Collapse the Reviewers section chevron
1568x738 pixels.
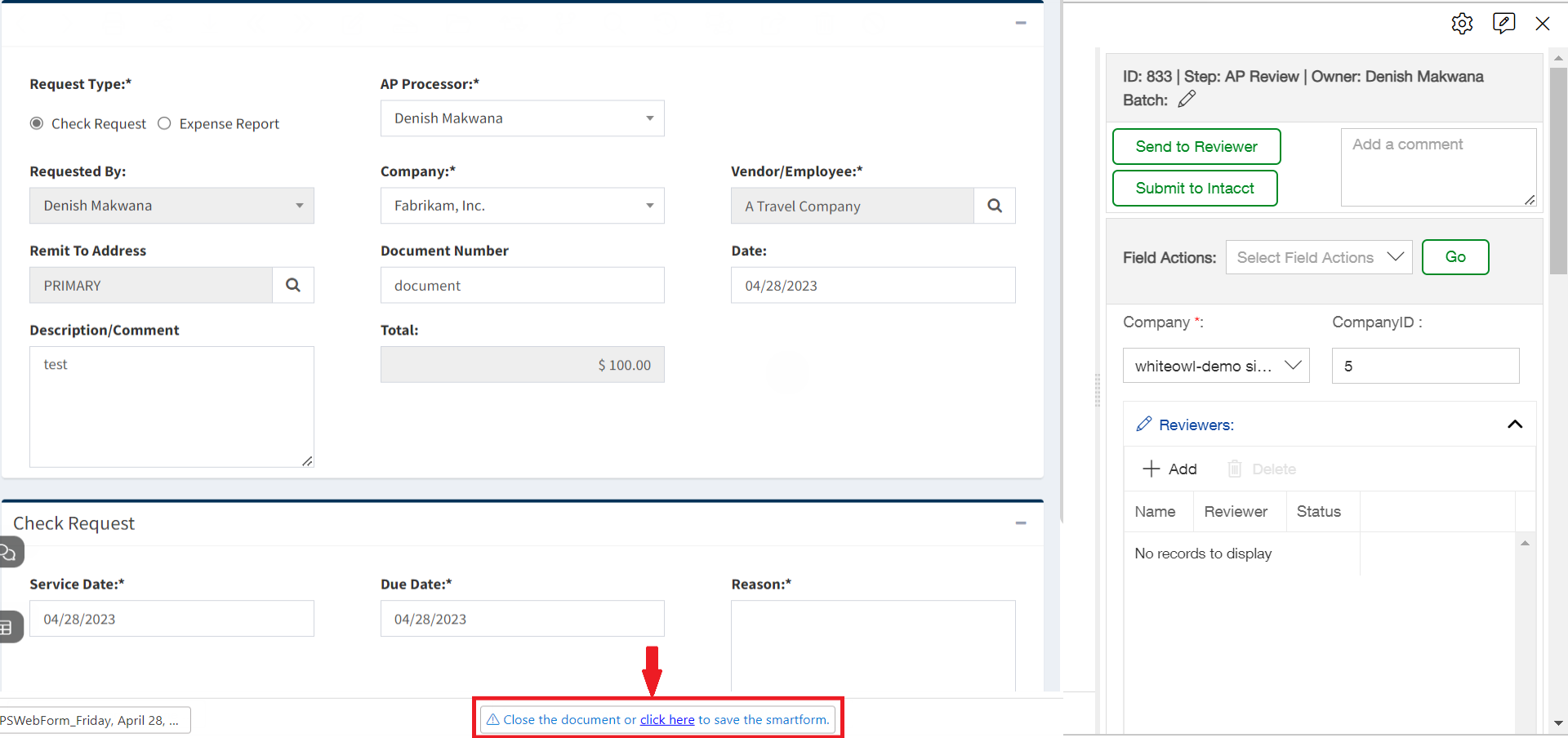click(1515, 424)
